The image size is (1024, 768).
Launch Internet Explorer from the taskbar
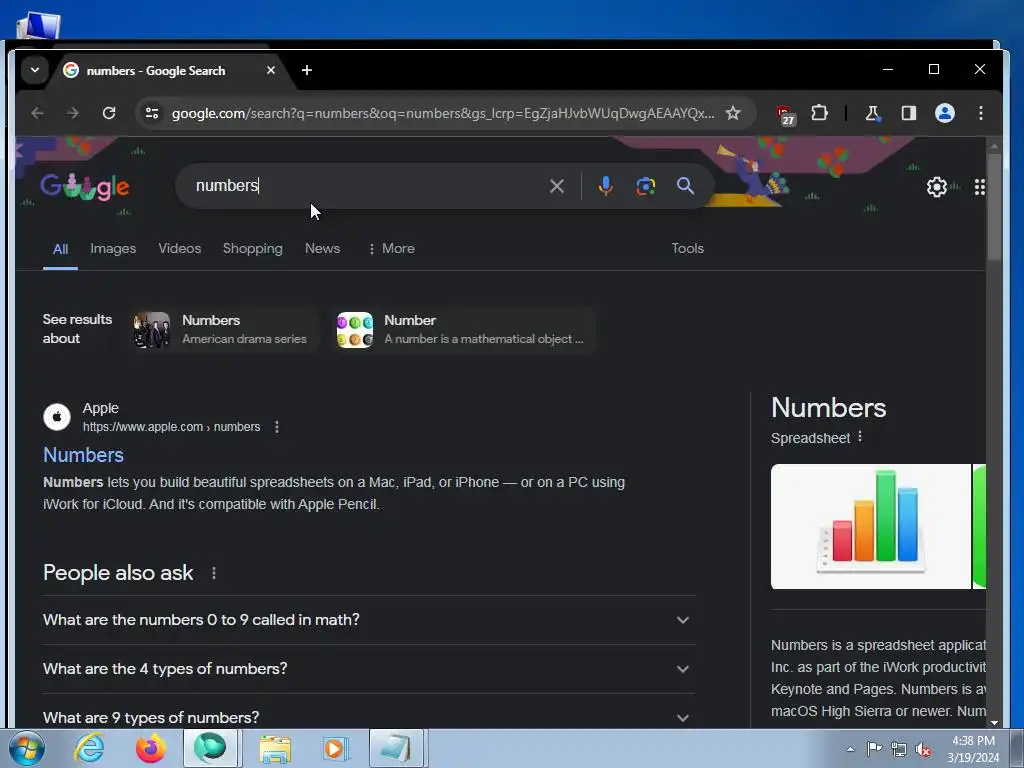[89, 748]
